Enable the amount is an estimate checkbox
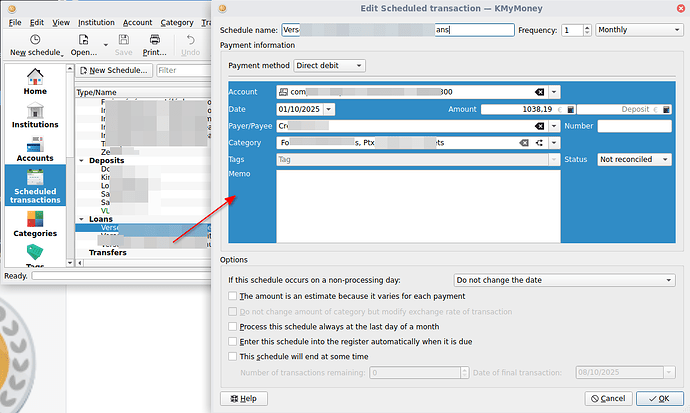Viewport: 690px width, 413px height. tap(234, 297)
